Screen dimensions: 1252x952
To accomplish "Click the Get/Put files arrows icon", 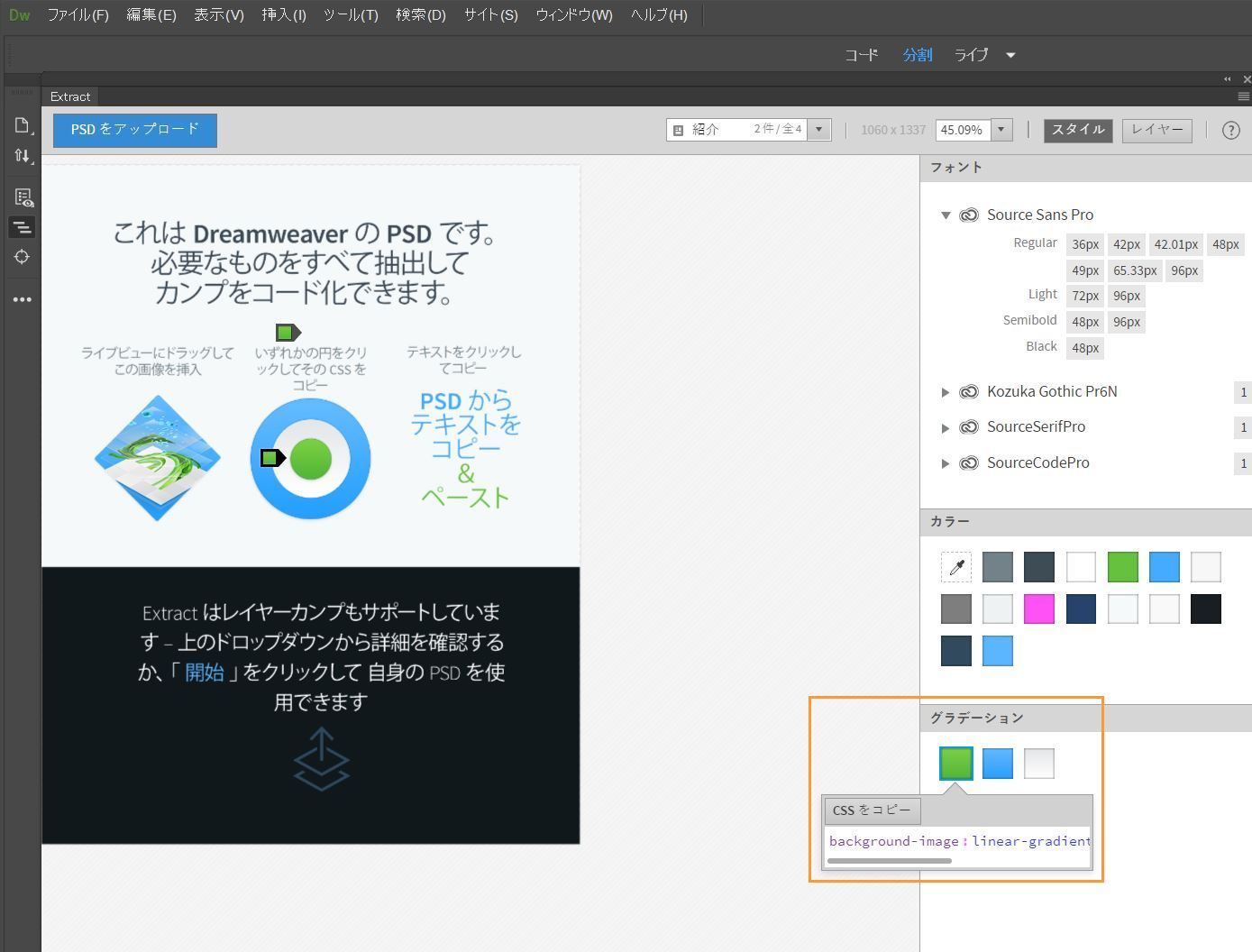I will [x=23, y=156].
